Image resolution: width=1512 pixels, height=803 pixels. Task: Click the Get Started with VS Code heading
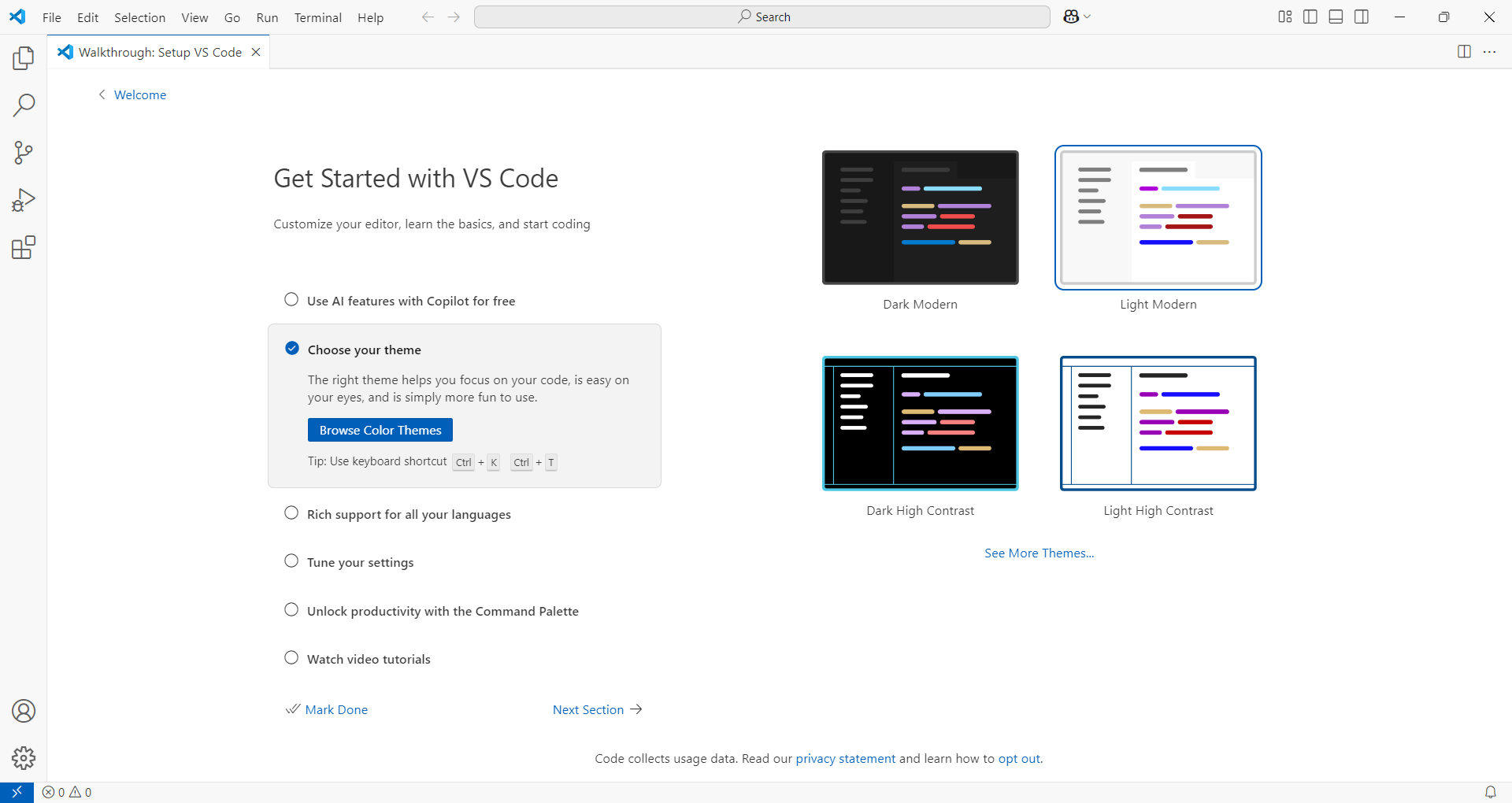(x=416, y=179)
